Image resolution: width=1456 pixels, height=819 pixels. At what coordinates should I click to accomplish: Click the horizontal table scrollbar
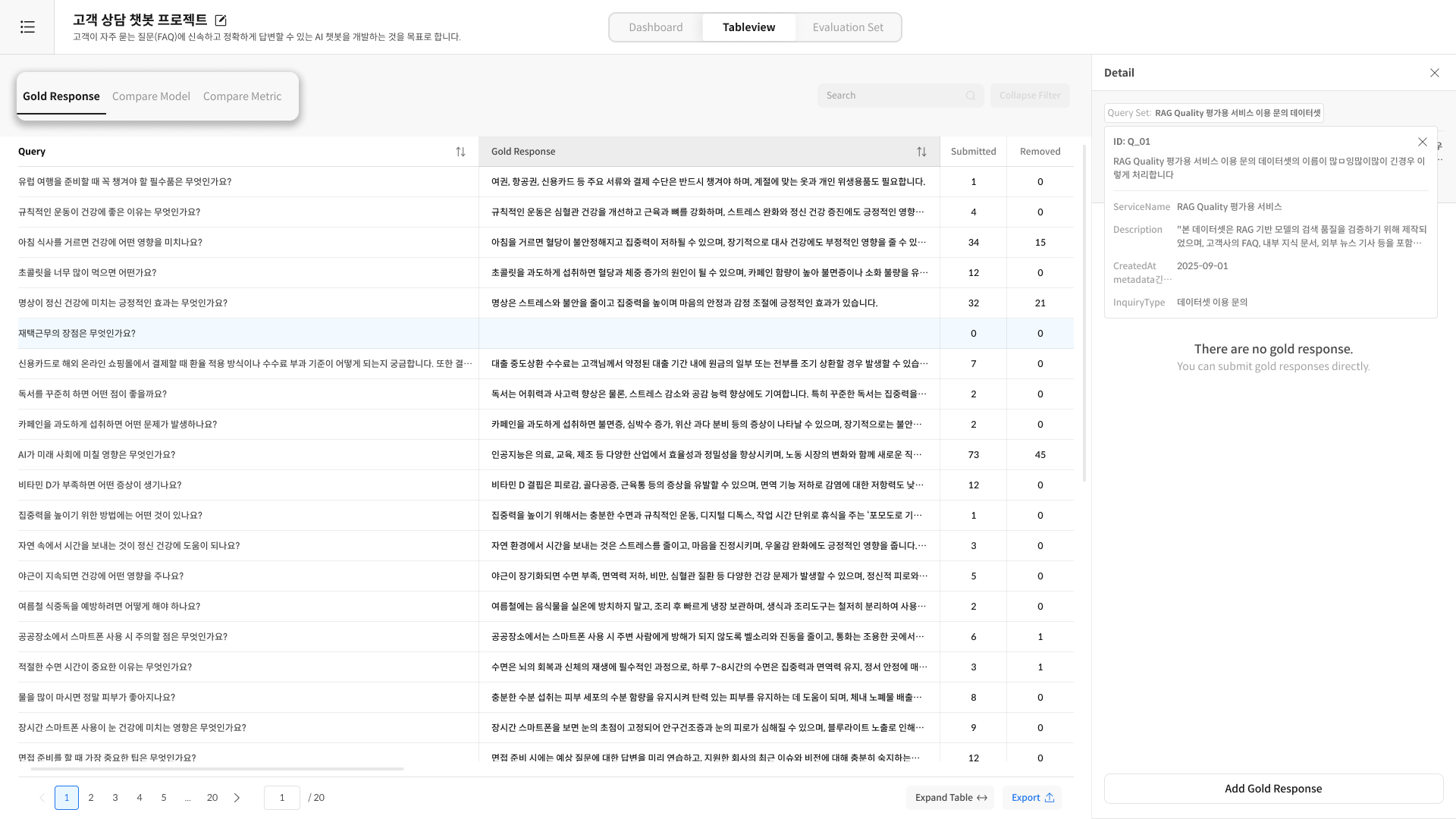click(x=217, y=769)
